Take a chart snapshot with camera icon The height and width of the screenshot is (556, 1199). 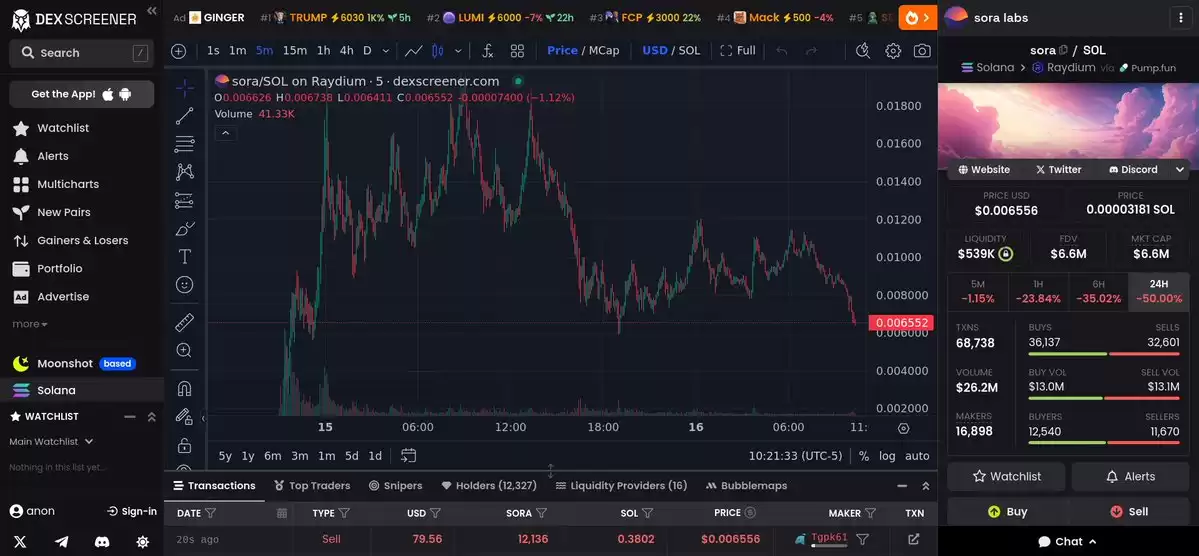pos(922,50)
